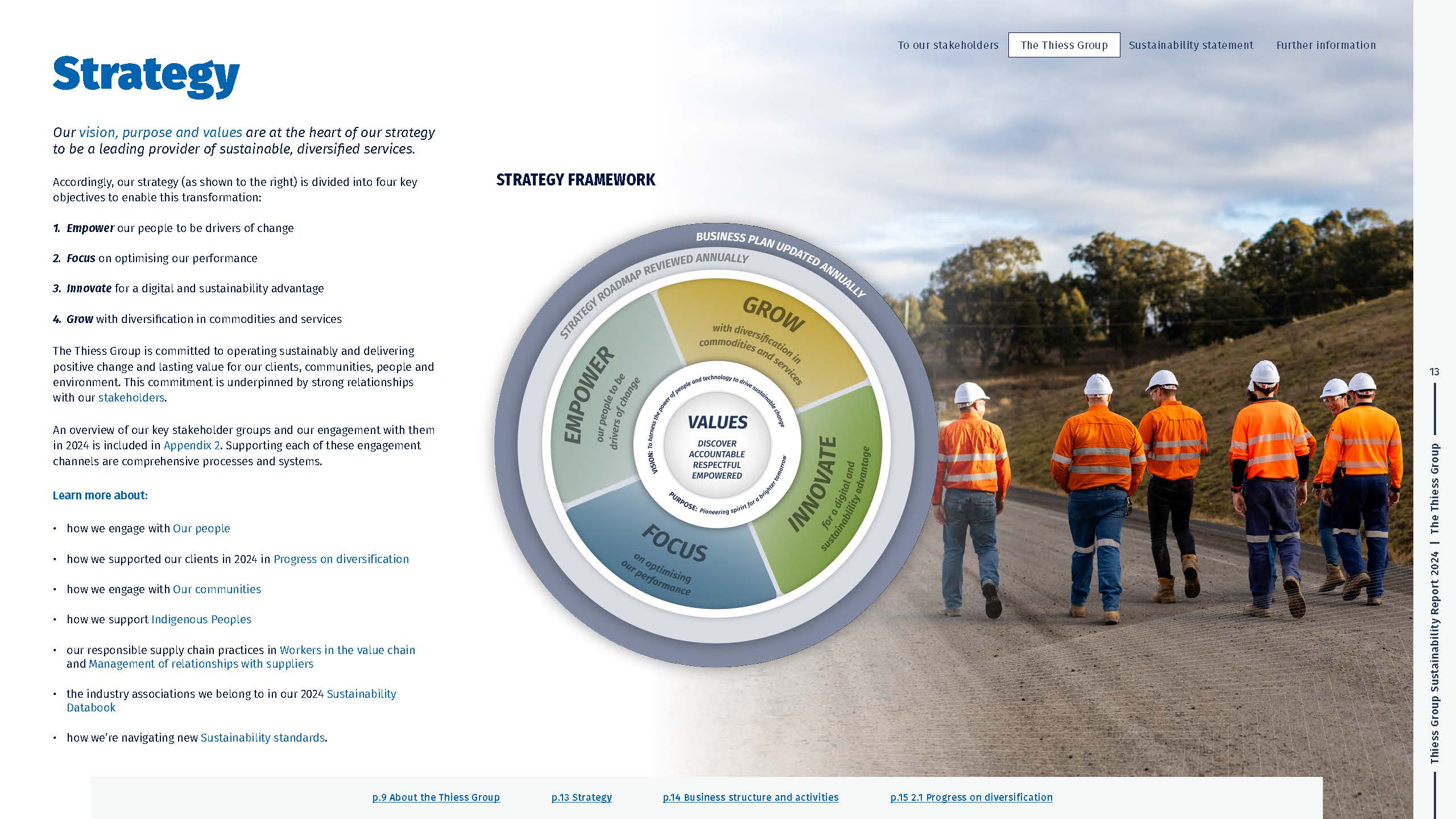Open the 'To our stakeholders' section tab
The height and width of the screenshot is (819, 1456).
[948, 45]
